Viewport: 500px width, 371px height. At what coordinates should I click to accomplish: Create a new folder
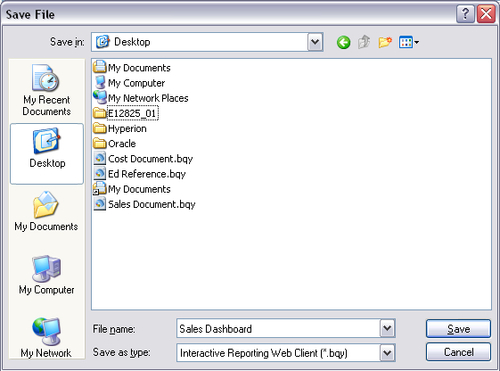pos(385,42)
